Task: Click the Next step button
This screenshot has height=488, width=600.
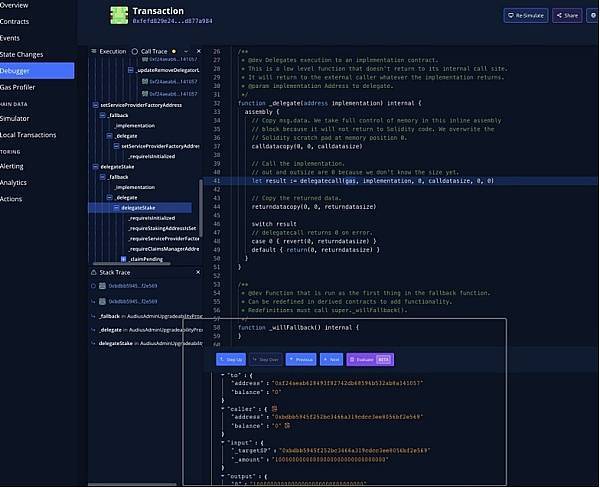Action: tap(331, 359)
